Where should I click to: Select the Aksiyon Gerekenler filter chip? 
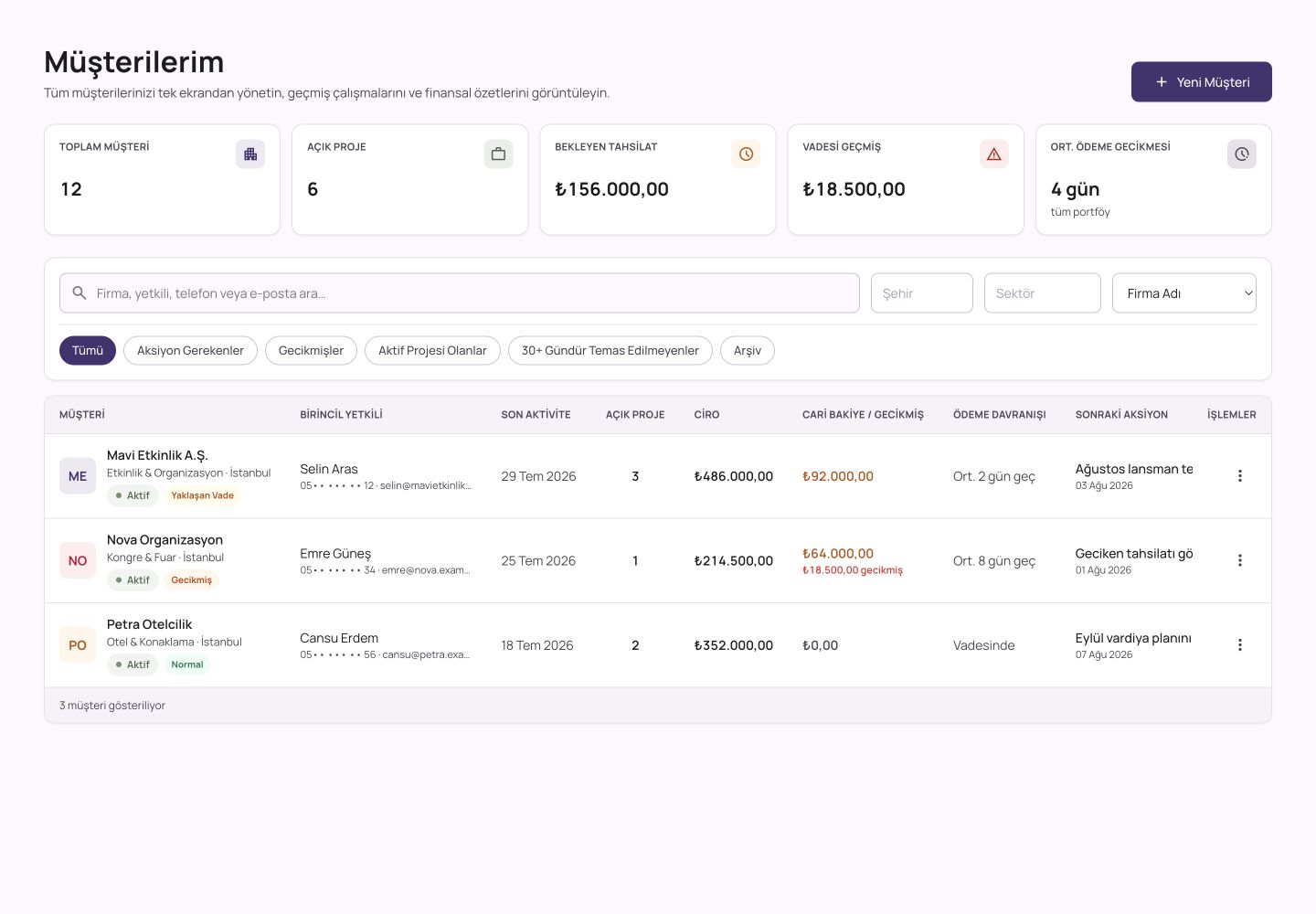point(190,351)
